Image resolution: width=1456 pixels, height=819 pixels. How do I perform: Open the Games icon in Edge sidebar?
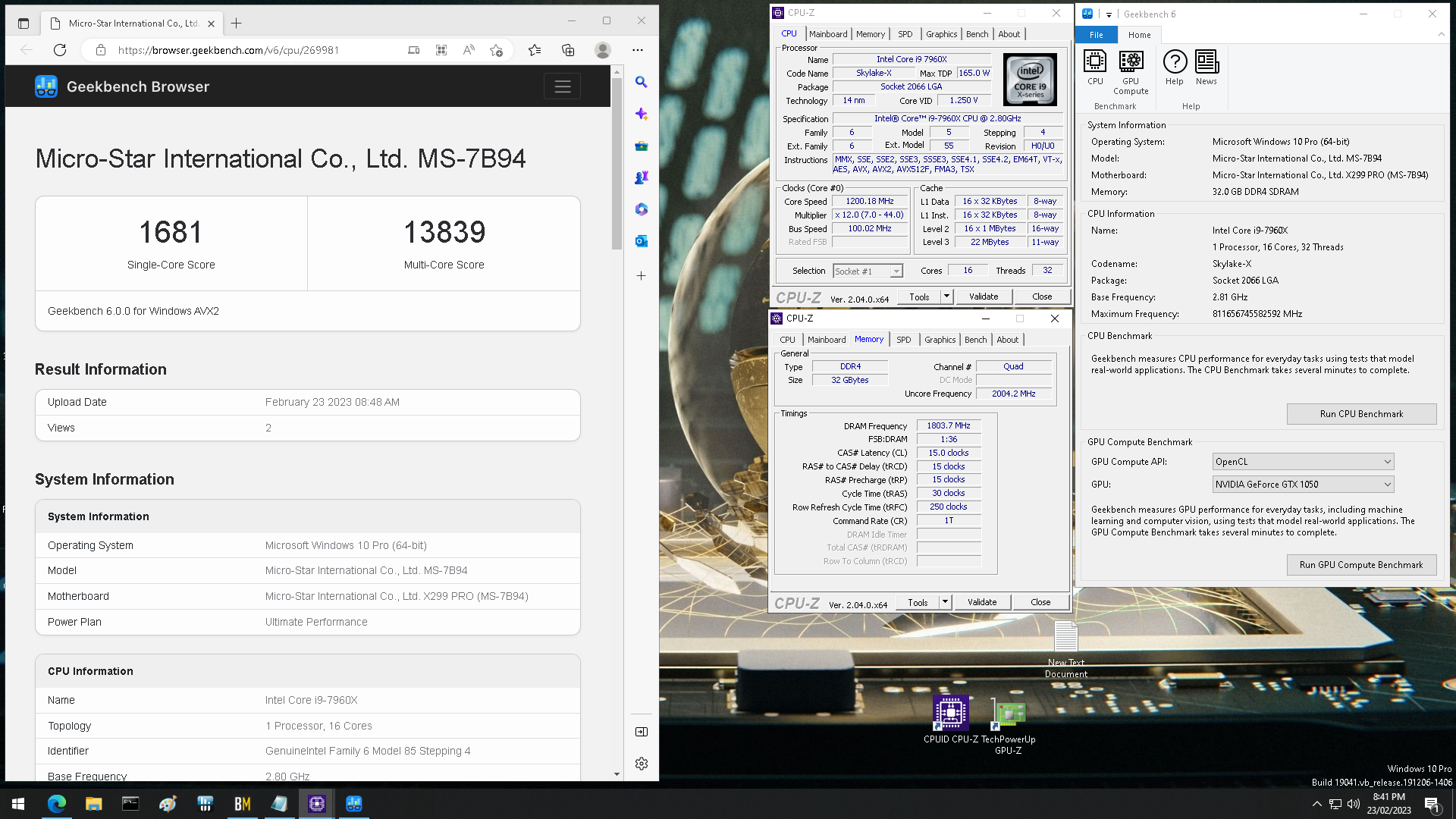642,177
